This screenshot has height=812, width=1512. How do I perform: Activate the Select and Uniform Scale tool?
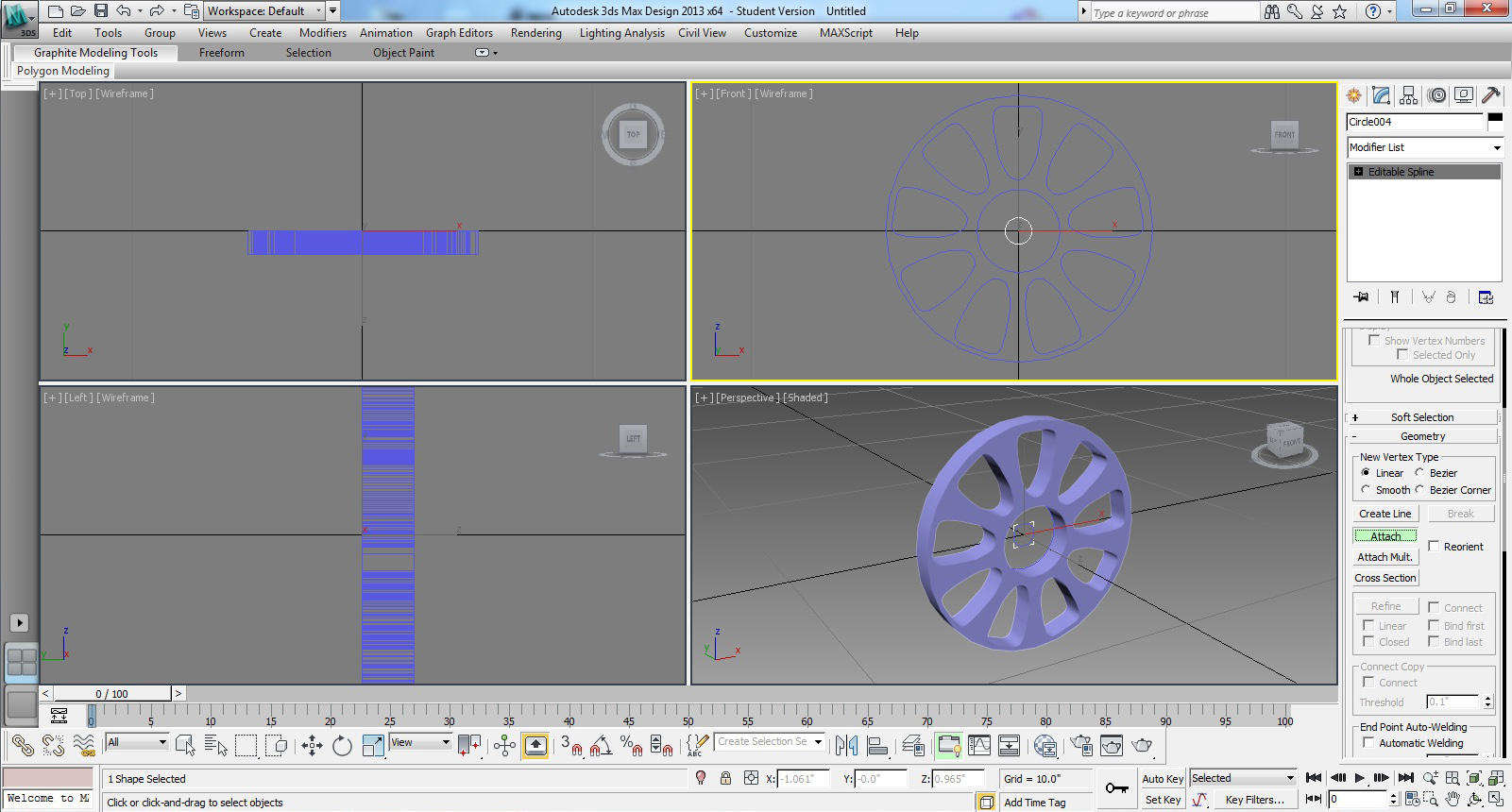click(373, 746)
